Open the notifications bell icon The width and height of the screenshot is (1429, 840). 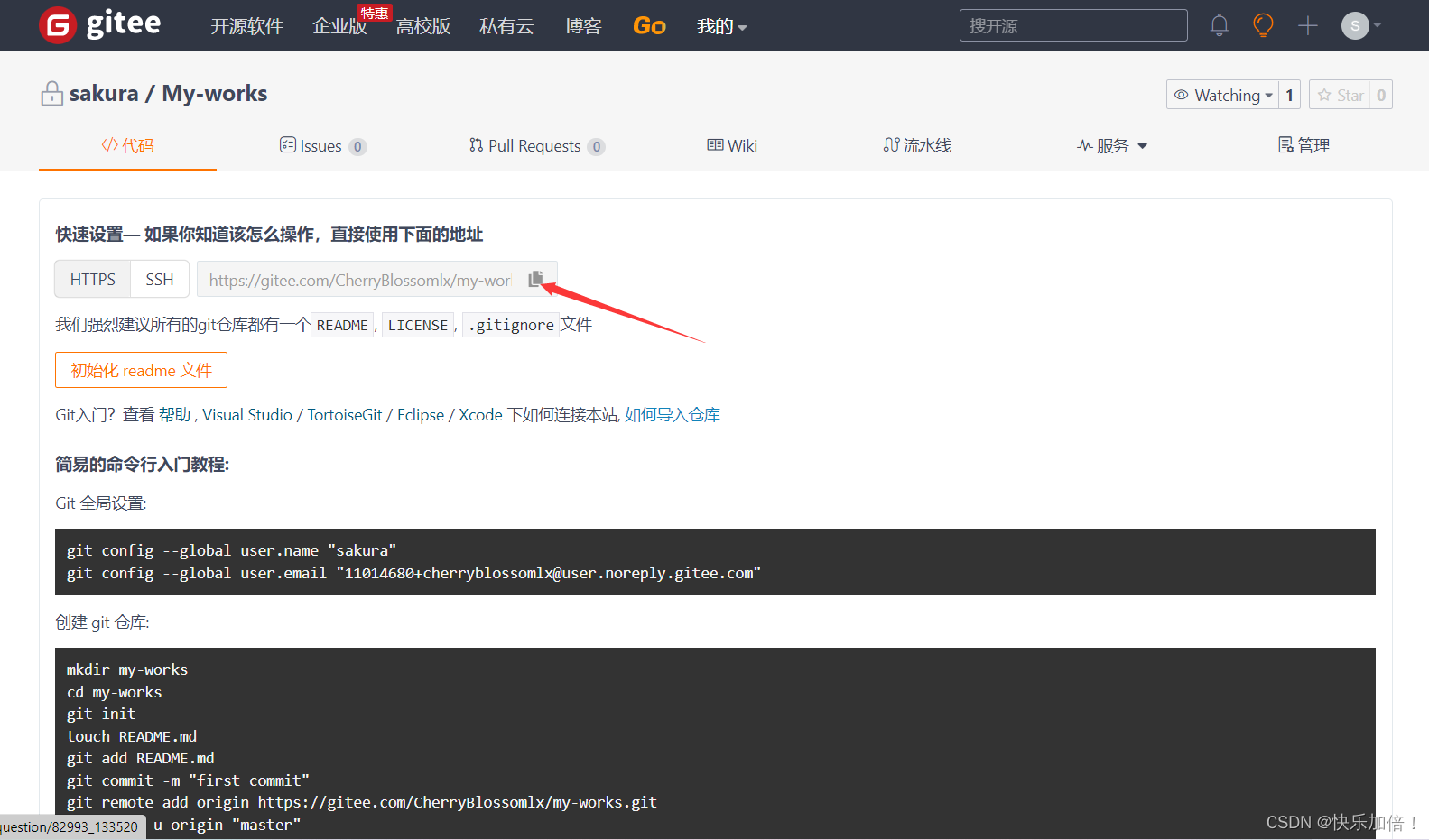(1219, 25)
